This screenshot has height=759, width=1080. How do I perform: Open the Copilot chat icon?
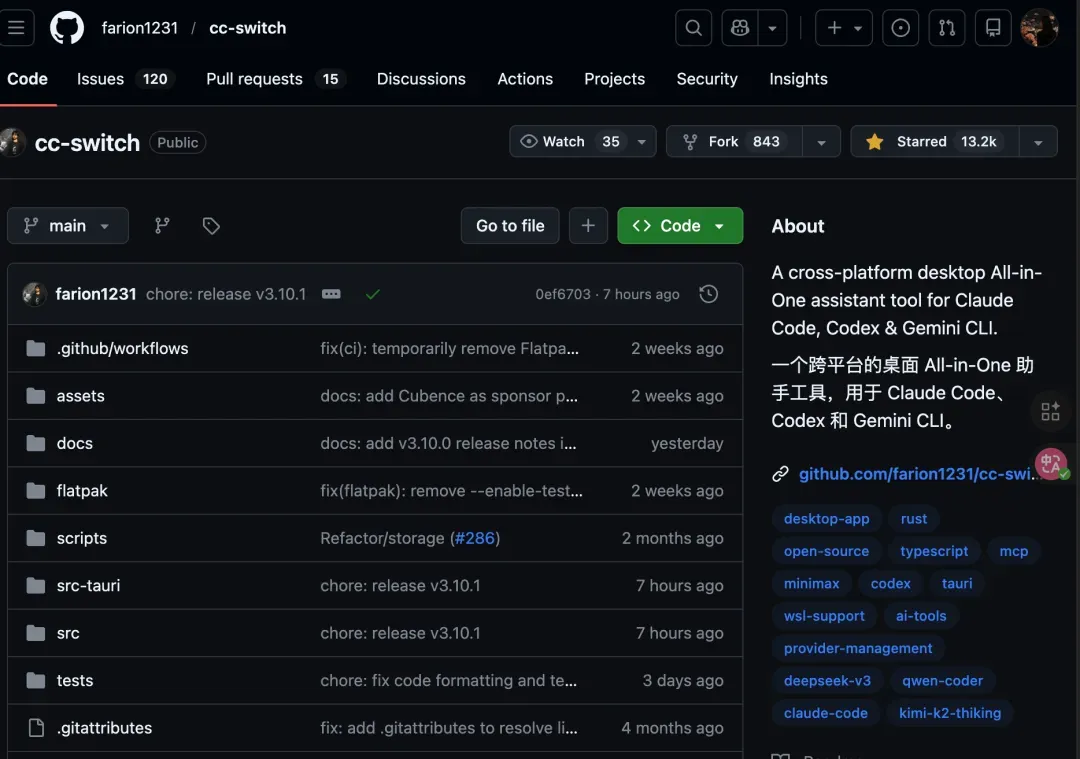[x=740, y=28]
